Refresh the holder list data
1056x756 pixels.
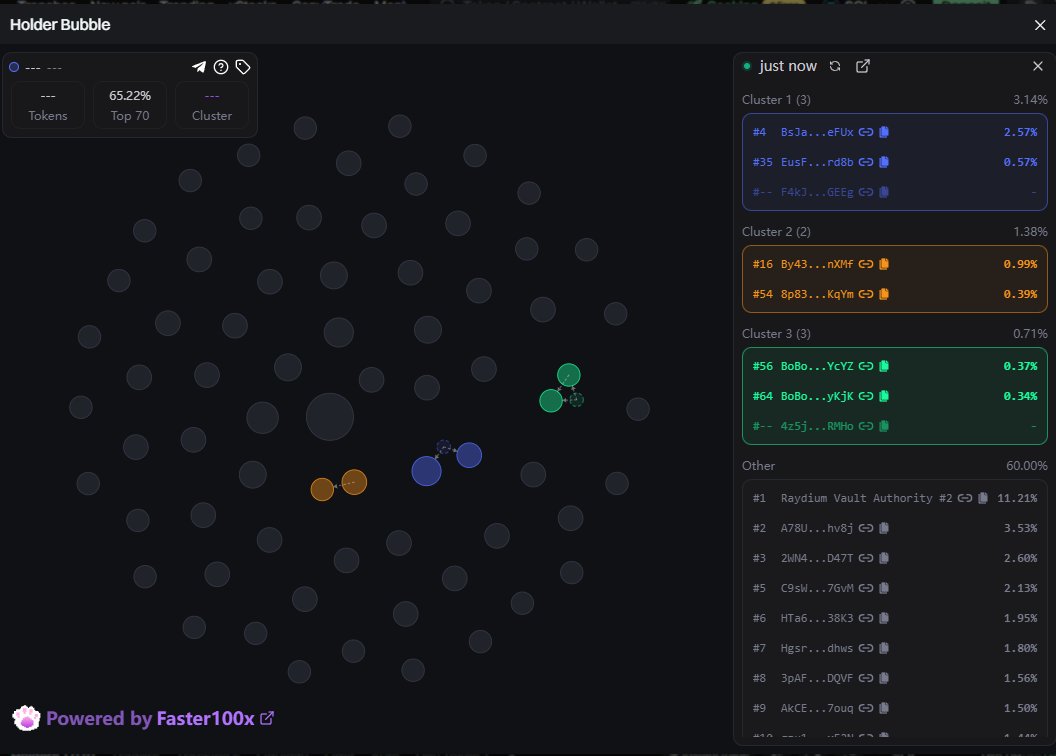[x=835, y=66]
